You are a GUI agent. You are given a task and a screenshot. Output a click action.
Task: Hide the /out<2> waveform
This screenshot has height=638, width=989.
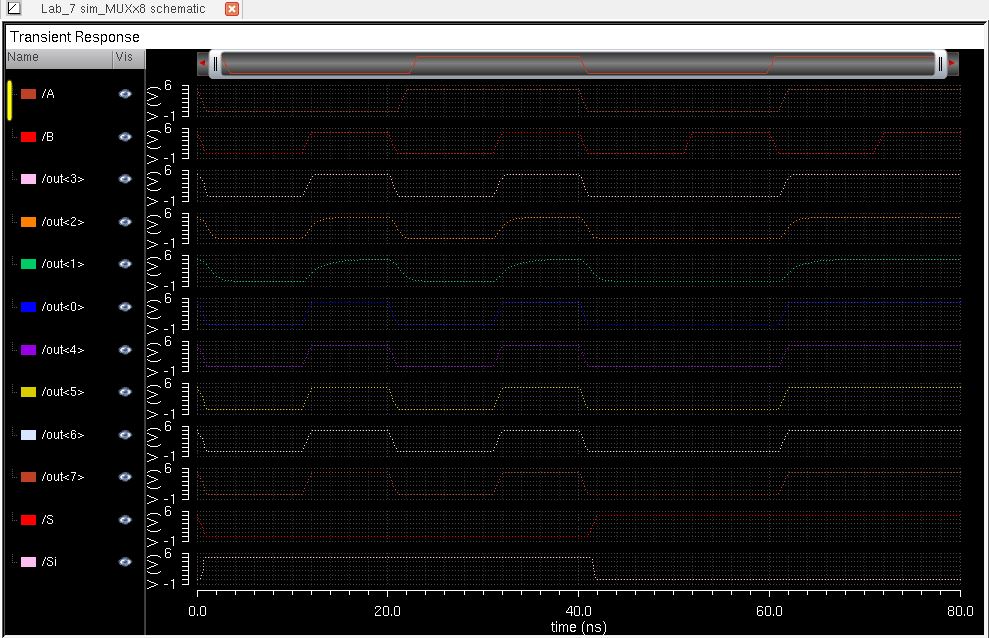point(125,222)
